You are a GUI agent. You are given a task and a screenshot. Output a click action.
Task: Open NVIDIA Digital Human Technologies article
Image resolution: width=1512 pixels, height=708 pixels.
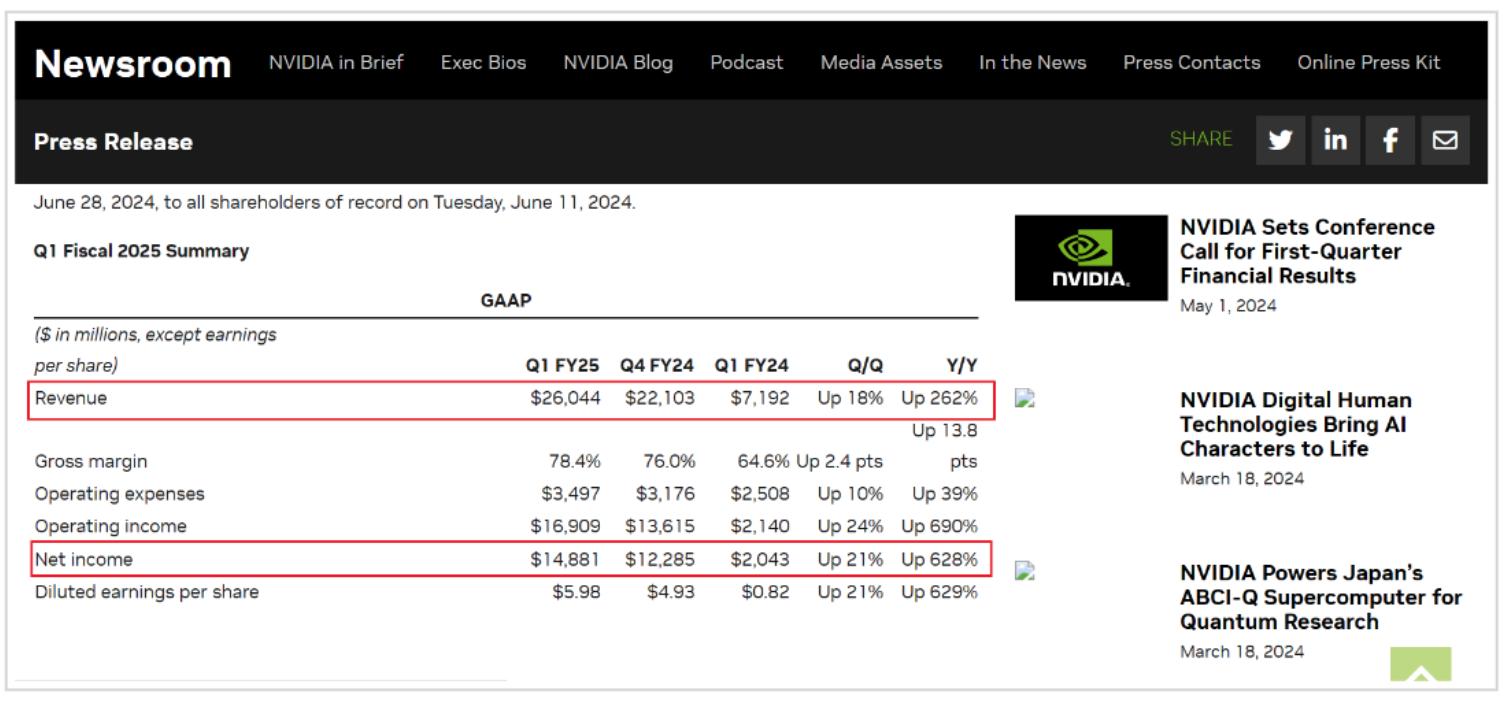point(1295,425)
